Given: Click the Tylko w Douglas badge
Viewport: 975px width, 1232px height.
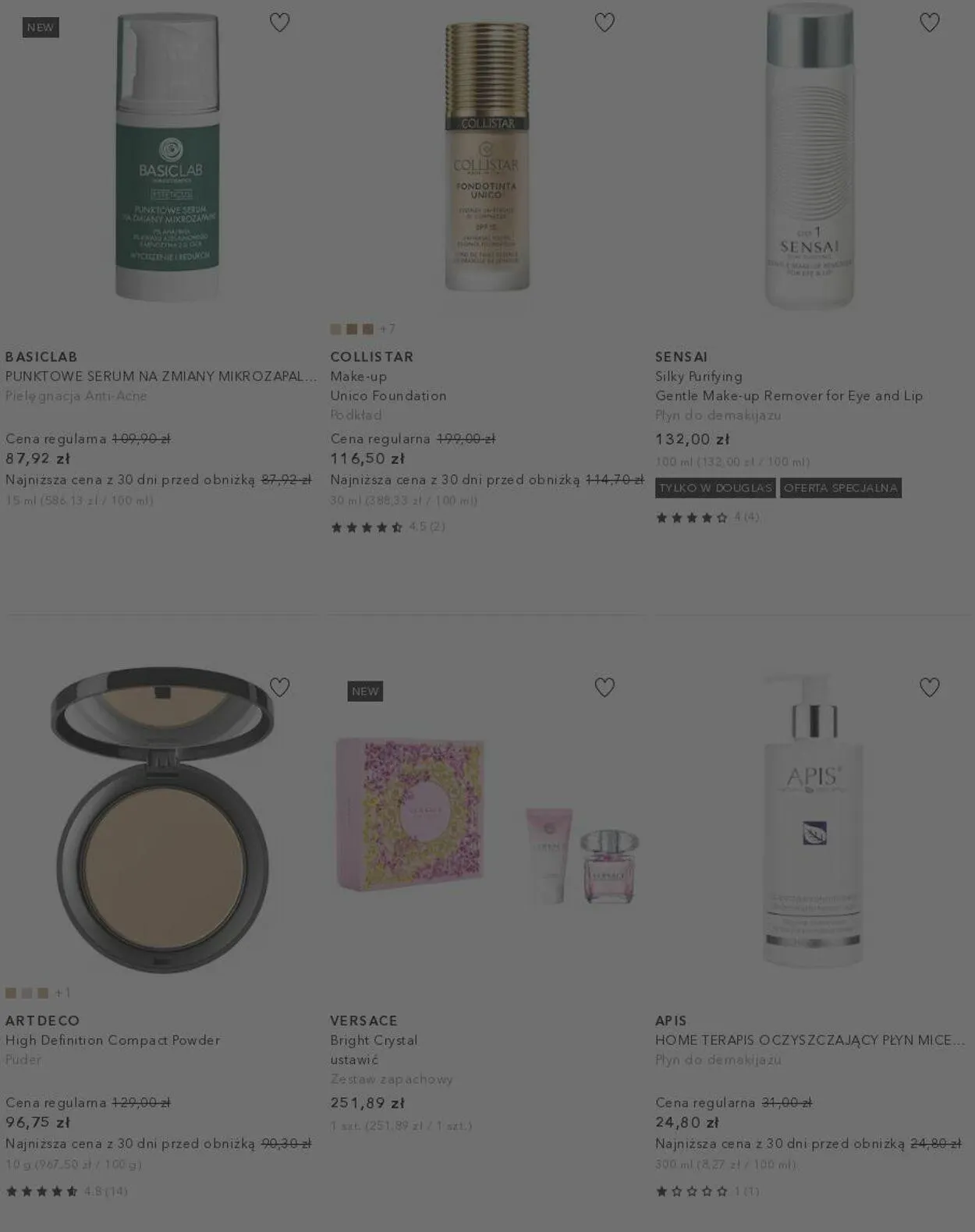Looking at the screenshot, I should coord(715,488).
